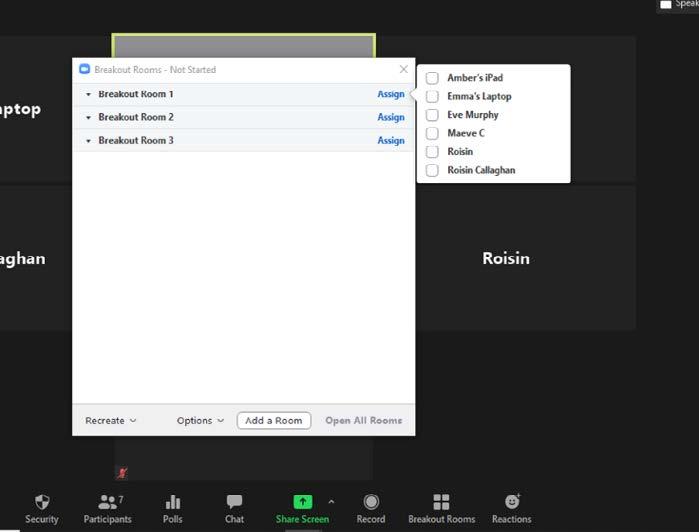The image size is (699, 532).
Task: Click the name Amber's iPad in the assign list
Action: click(x=475, y=78)
